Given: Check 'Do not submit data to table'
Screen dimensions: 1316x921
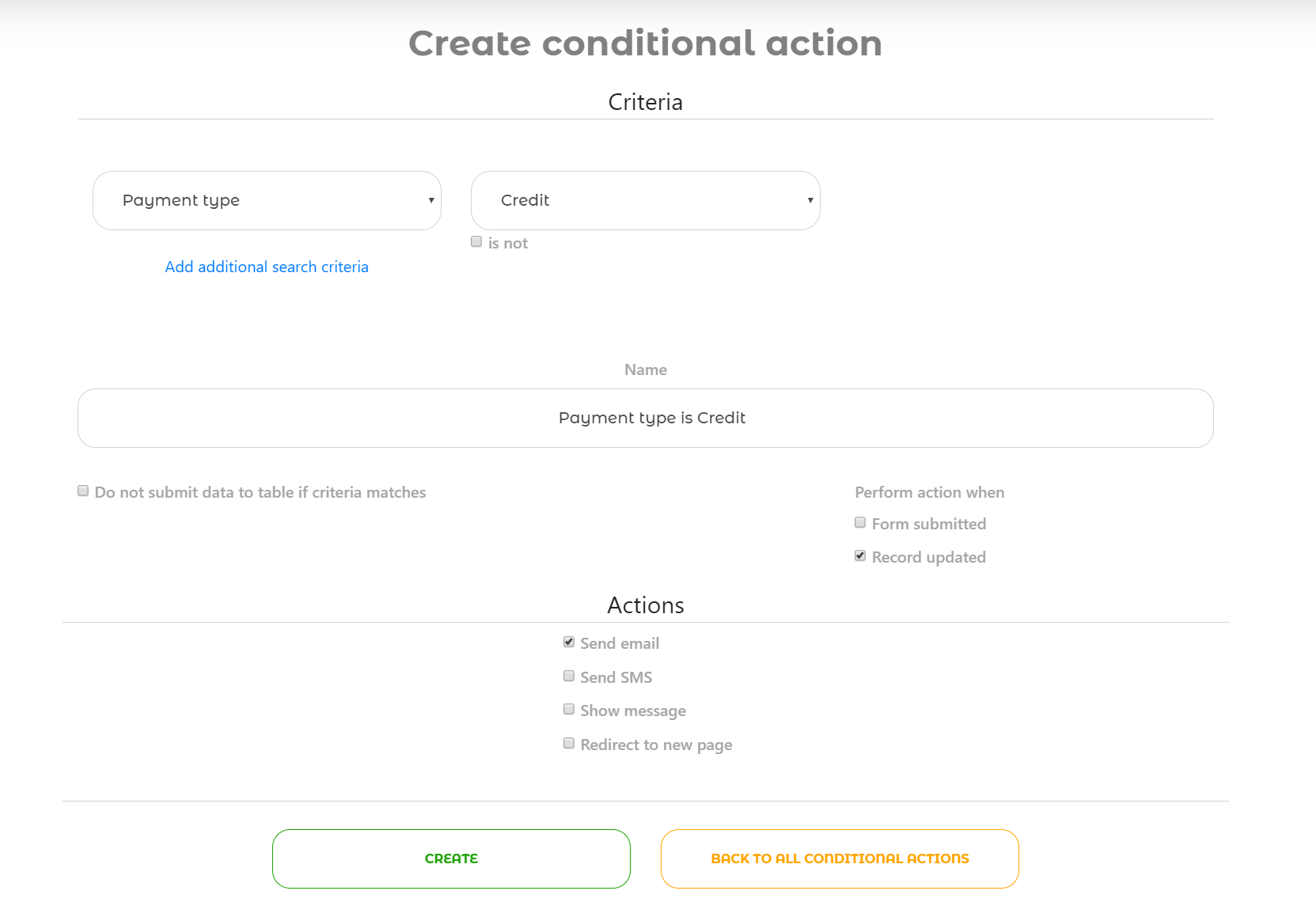Looking at the screenshot, I should (x=83, y=491).
